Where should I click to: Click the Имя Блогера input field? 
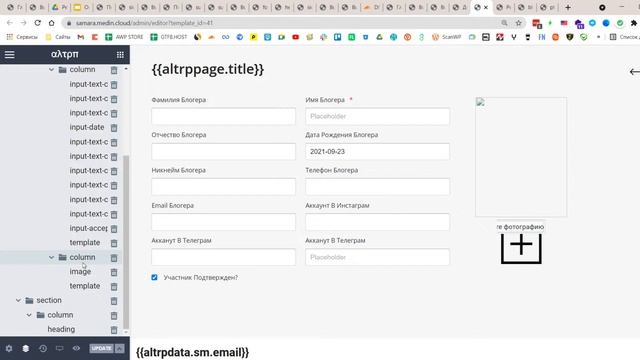pyautogui.click(x=377, y=116)
